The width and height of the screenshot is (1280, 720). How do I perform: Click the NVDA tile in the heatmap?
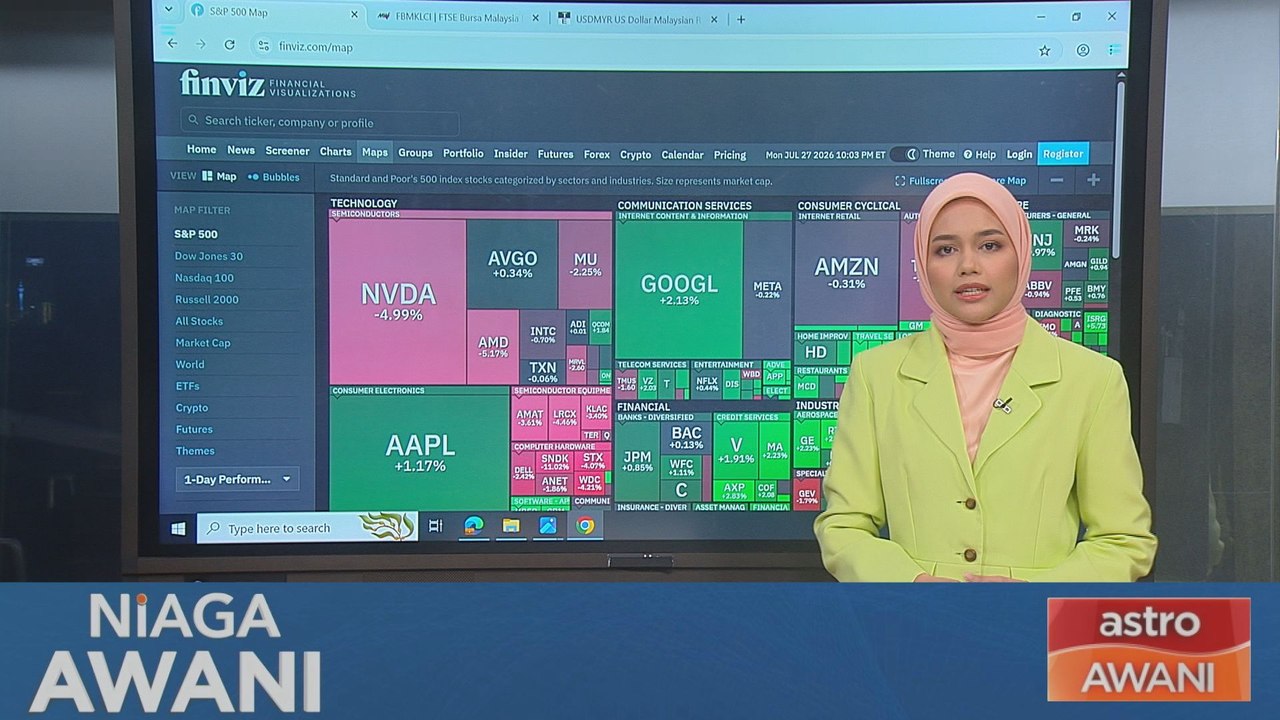pyautogui.click(x=398, y=302)
